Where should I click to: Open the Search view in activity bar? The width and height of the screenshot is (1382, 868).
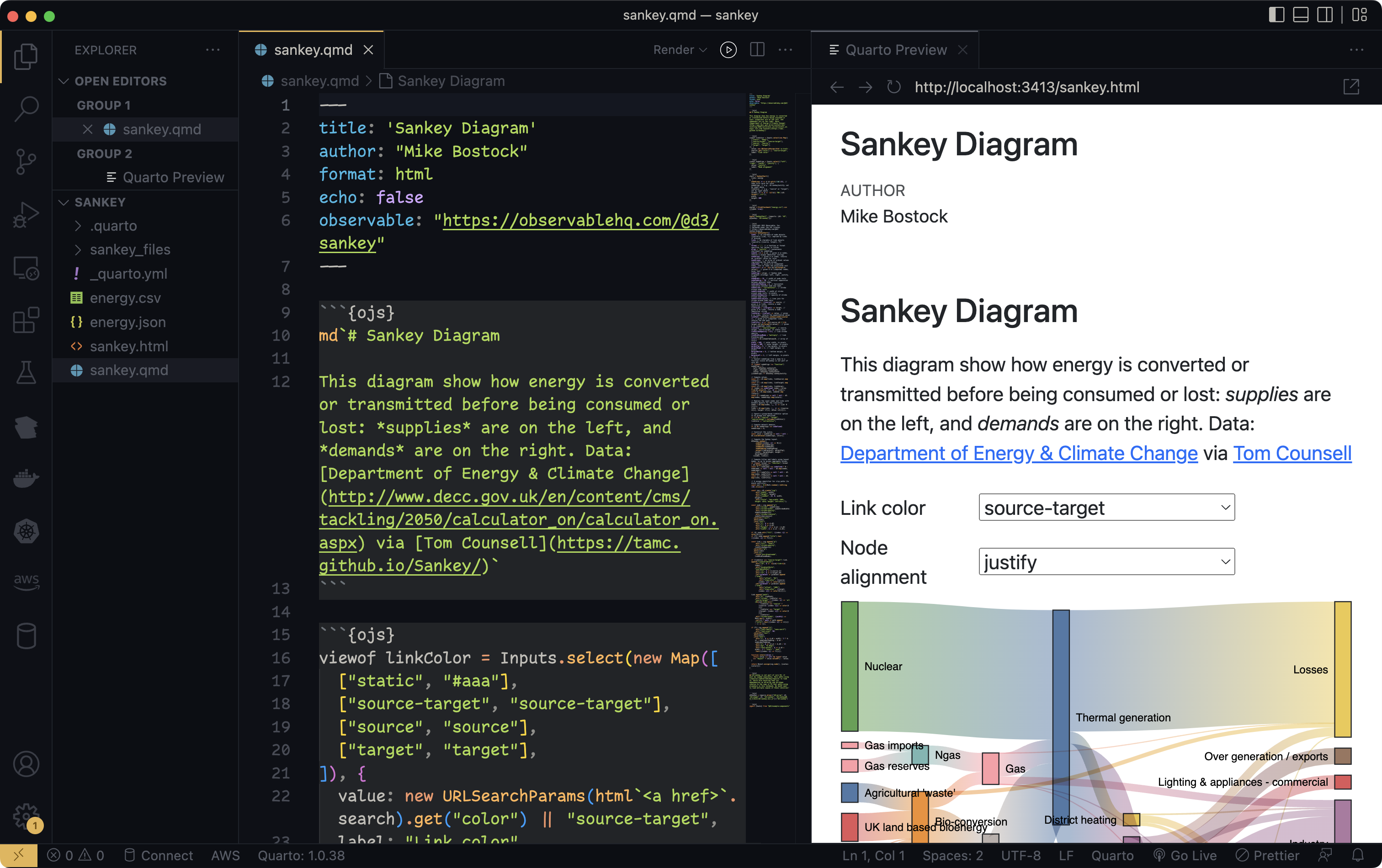[x=26, y=107]
